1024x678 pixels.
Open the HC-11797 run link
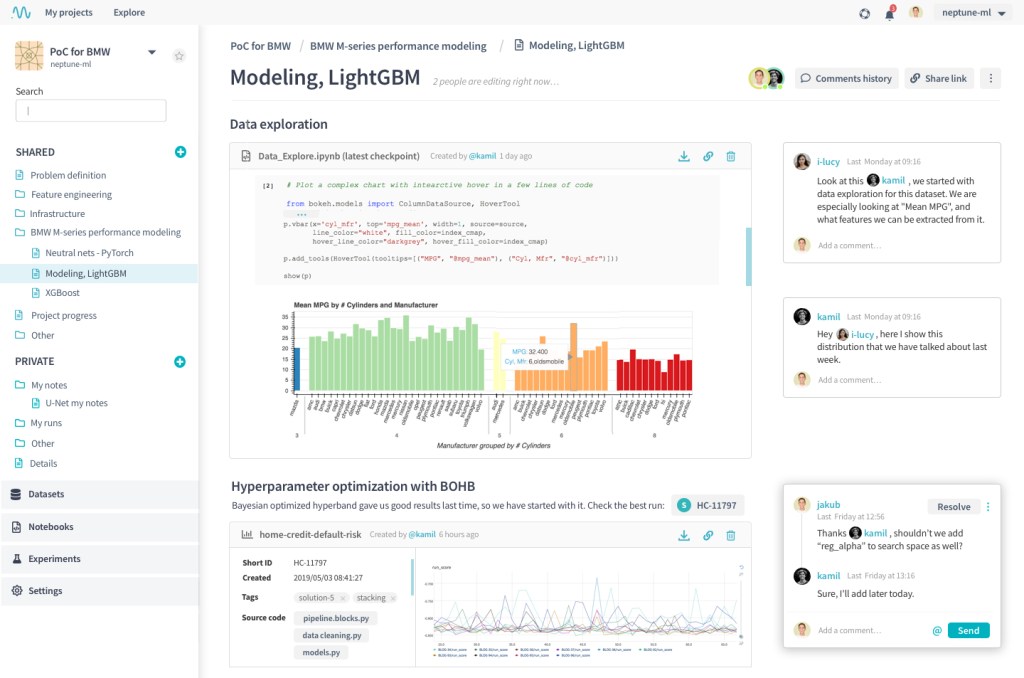(x=708, y=506)
